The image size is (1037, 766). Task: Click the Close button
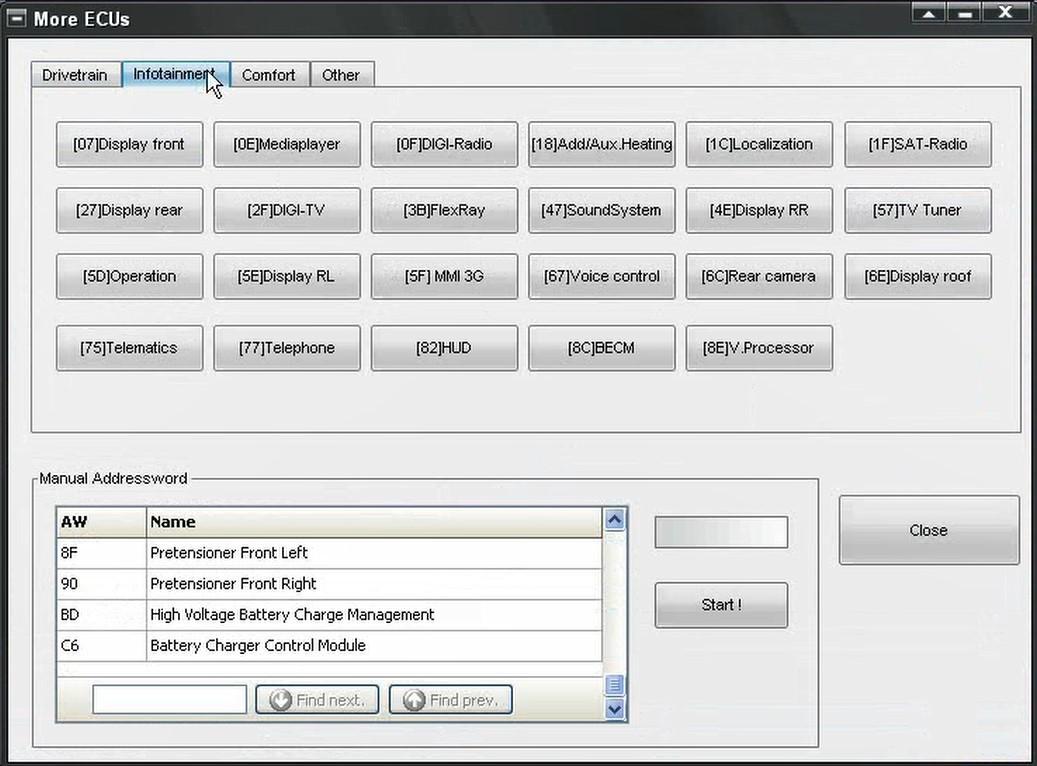coord(928,530)
